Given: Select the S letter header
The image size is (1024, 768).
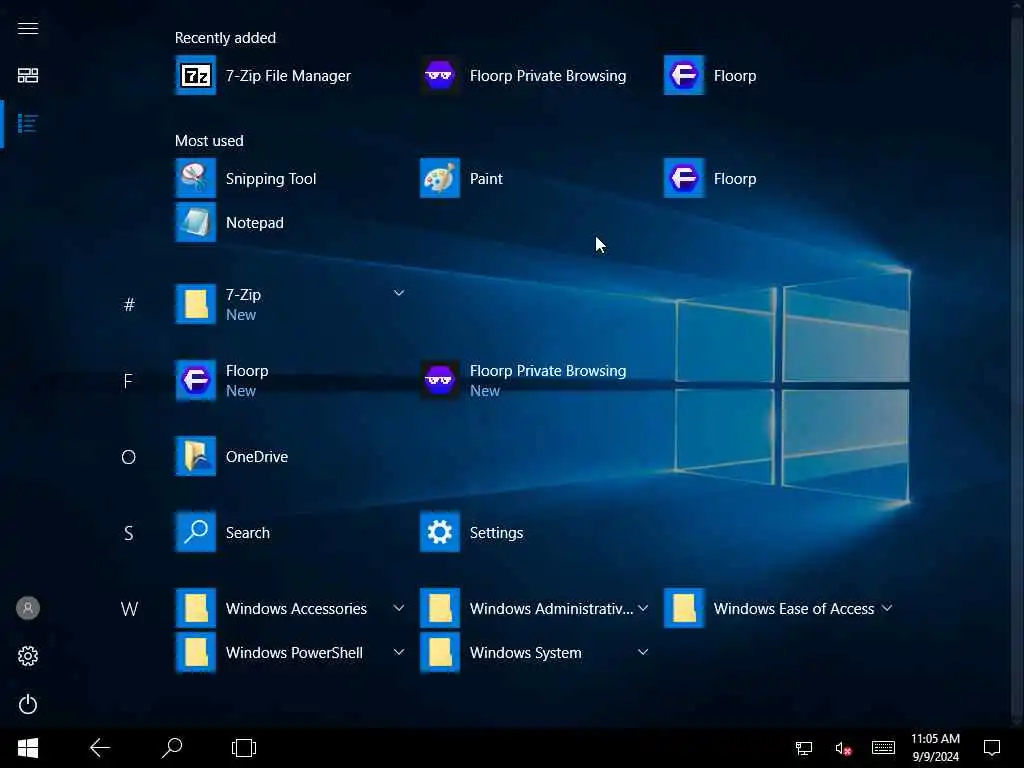Looking at the screenshot, I should point(129,533).
